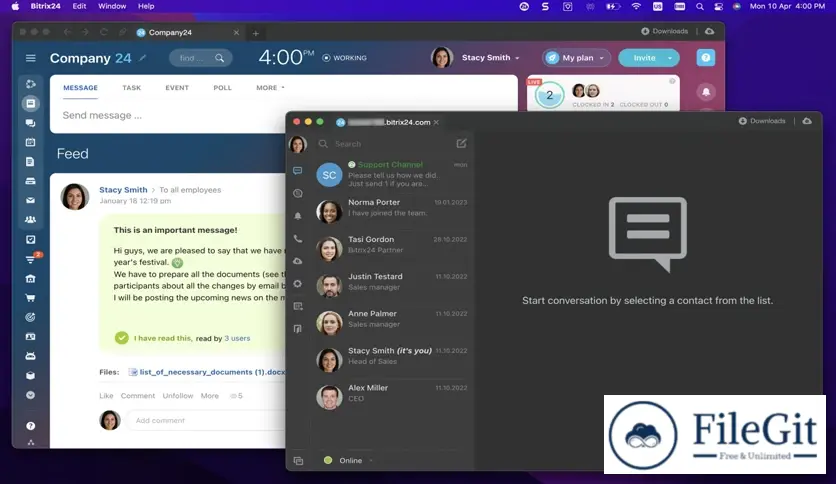
Task: Open the document icon in left sidebar
Action: 30,162
